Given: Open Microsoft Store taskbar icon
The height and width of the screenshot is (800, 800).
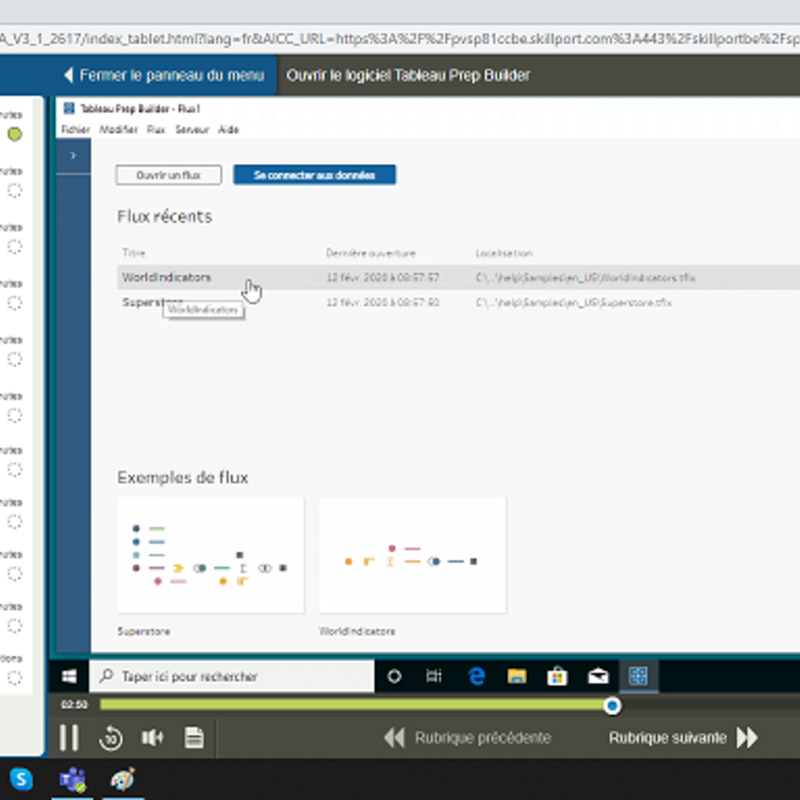Looking at the screenshot, I should pos(557,677).
